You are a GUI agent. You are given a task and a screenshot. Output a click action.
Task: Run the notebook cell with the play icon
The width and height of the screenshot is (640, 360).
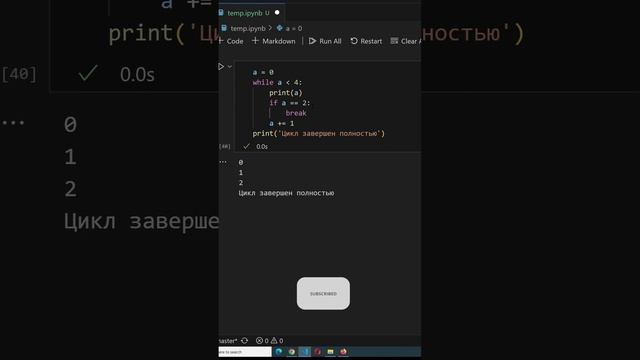point(221,67)
